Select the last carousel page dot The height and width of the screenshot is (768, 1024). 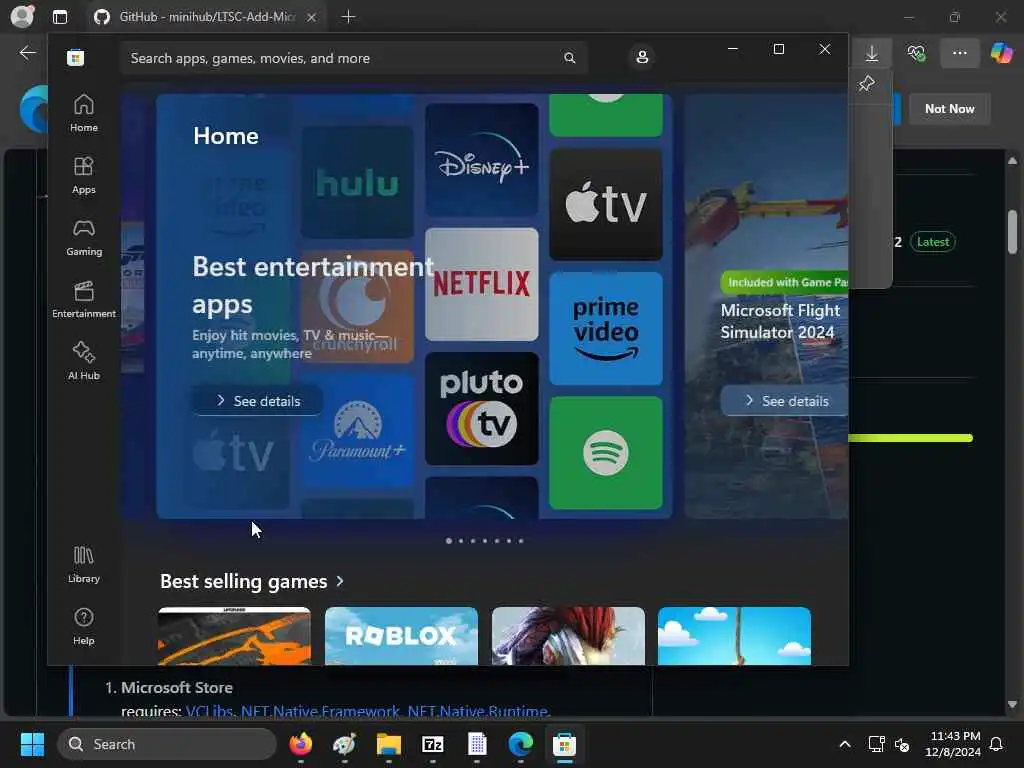coord(520,541)
